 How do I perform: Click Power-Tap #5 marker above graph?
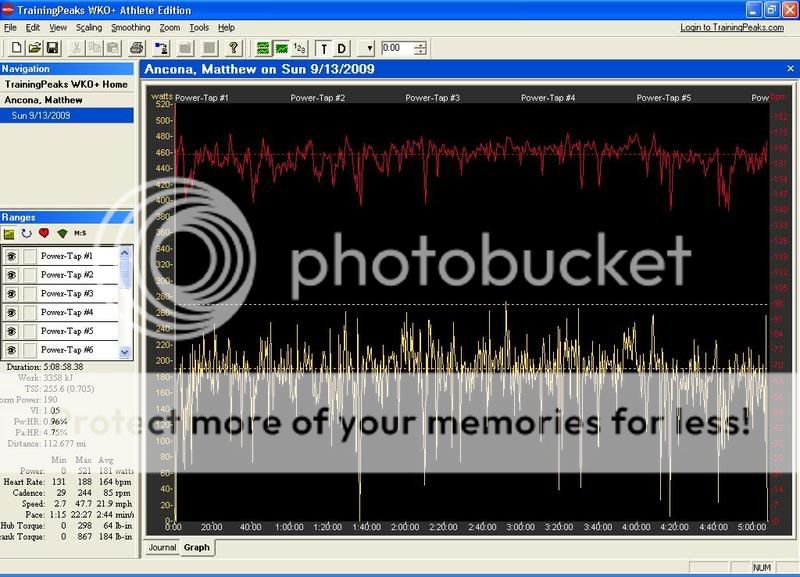(663, 97)
